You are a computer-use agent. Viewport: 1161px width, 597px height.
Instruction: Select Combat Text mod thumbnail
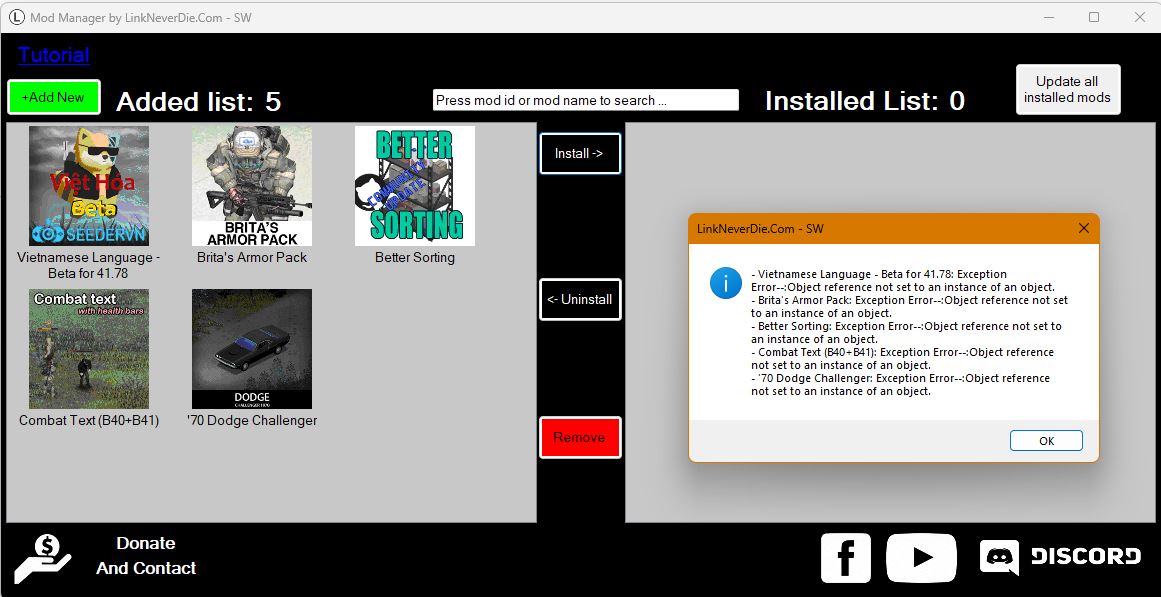(89, 349)
